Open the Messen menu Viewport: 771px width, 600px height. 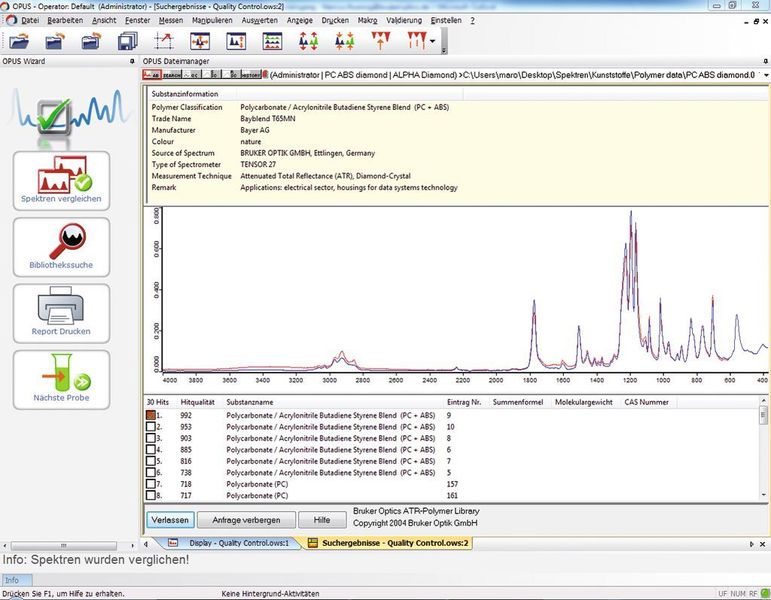[x=171, y=20]
